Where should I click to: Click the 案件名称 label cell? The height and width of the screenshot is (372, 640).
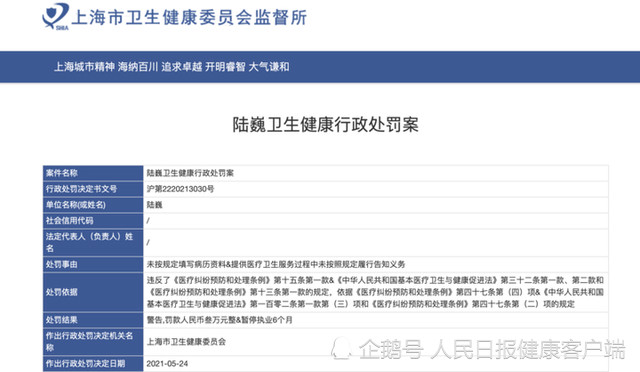tap(93, 173)
